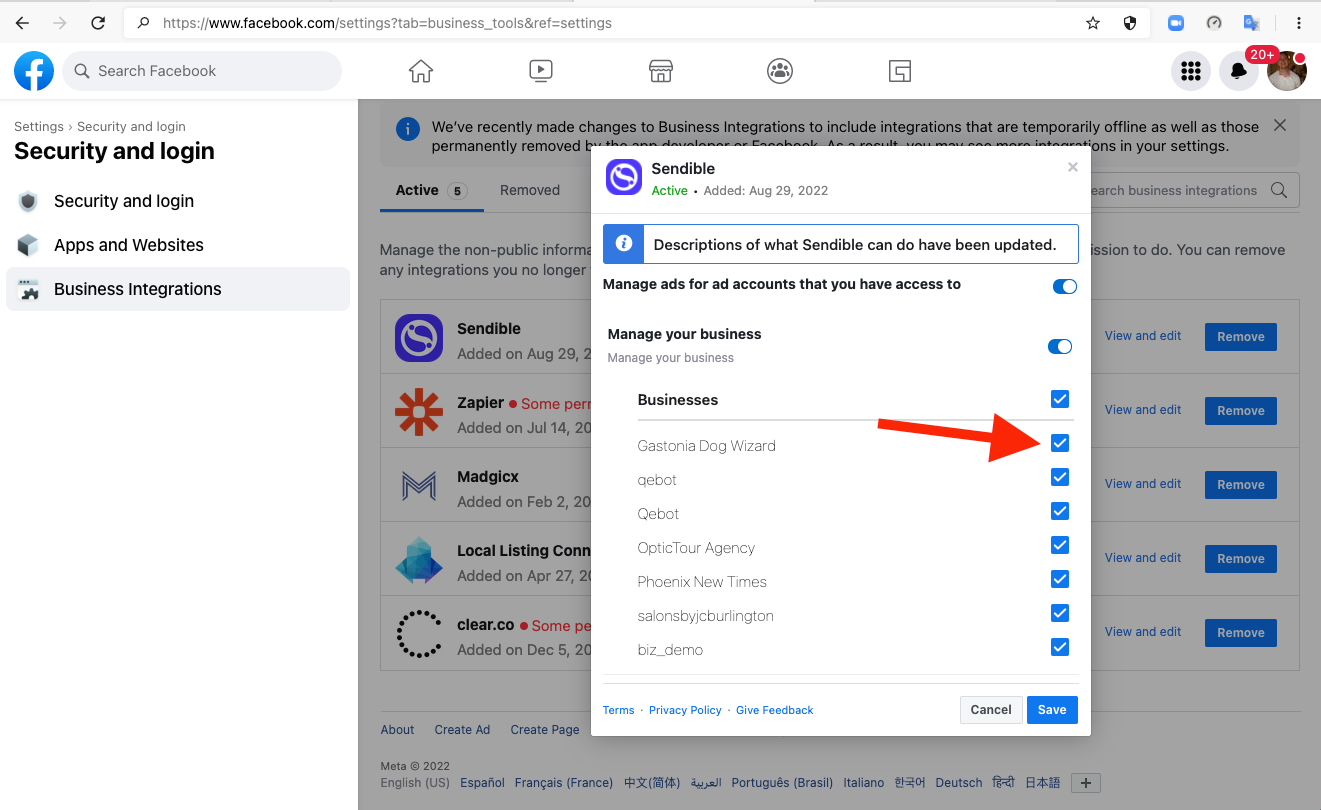Switch to the Removed tab
The image size is (1321, 810).
[530, 190]
